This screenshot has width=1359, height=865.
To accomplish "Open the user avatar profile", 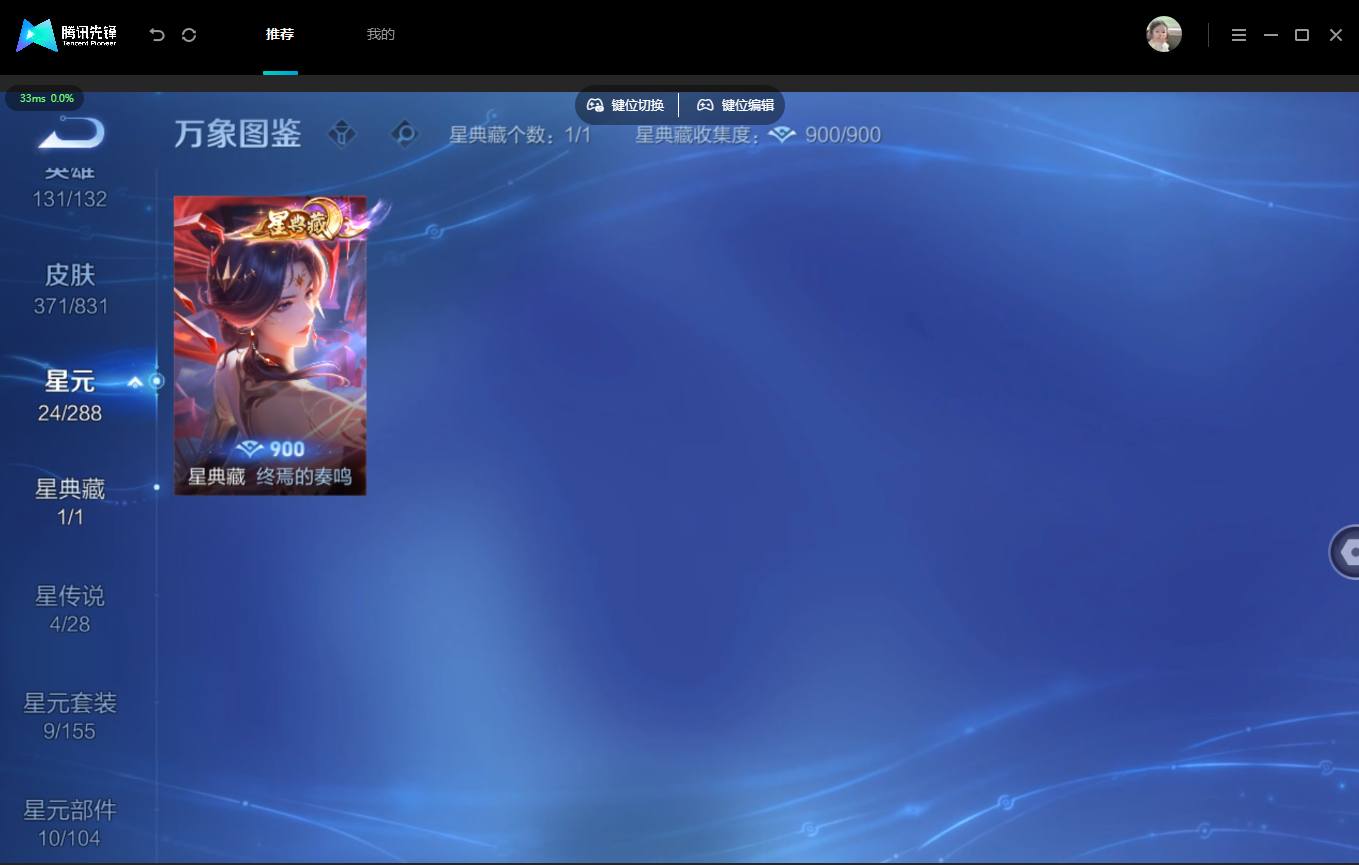I will click(x=1164, y=34).
